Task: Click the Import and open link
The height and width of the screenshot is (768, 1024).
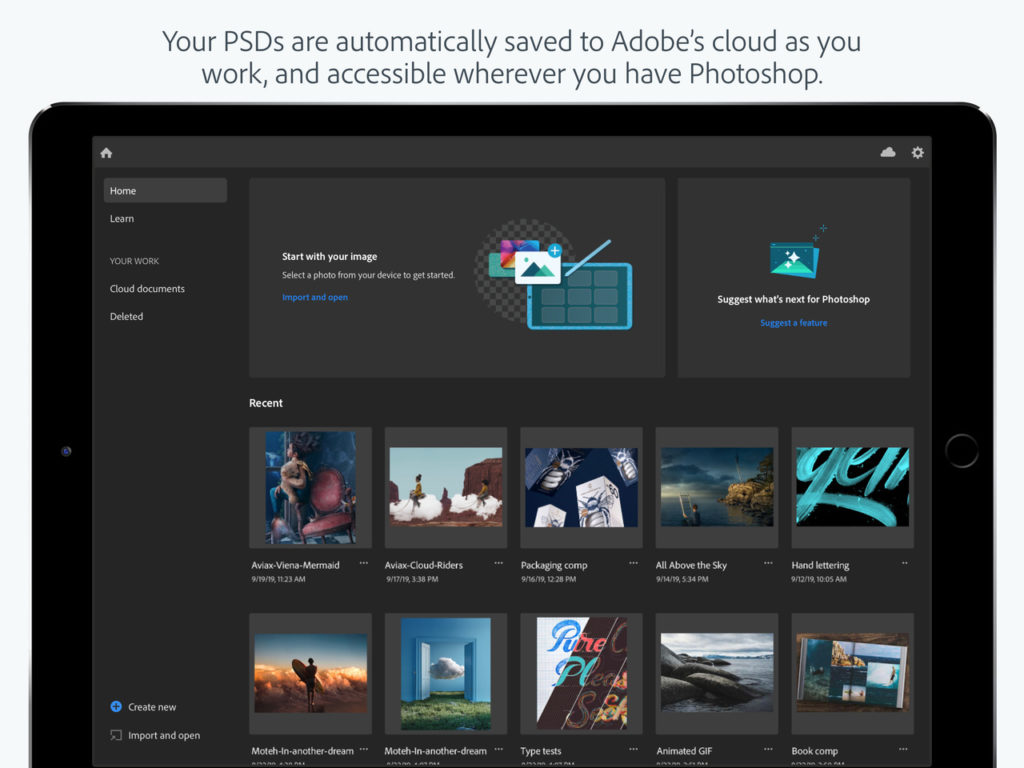Action: click(315, 297)
